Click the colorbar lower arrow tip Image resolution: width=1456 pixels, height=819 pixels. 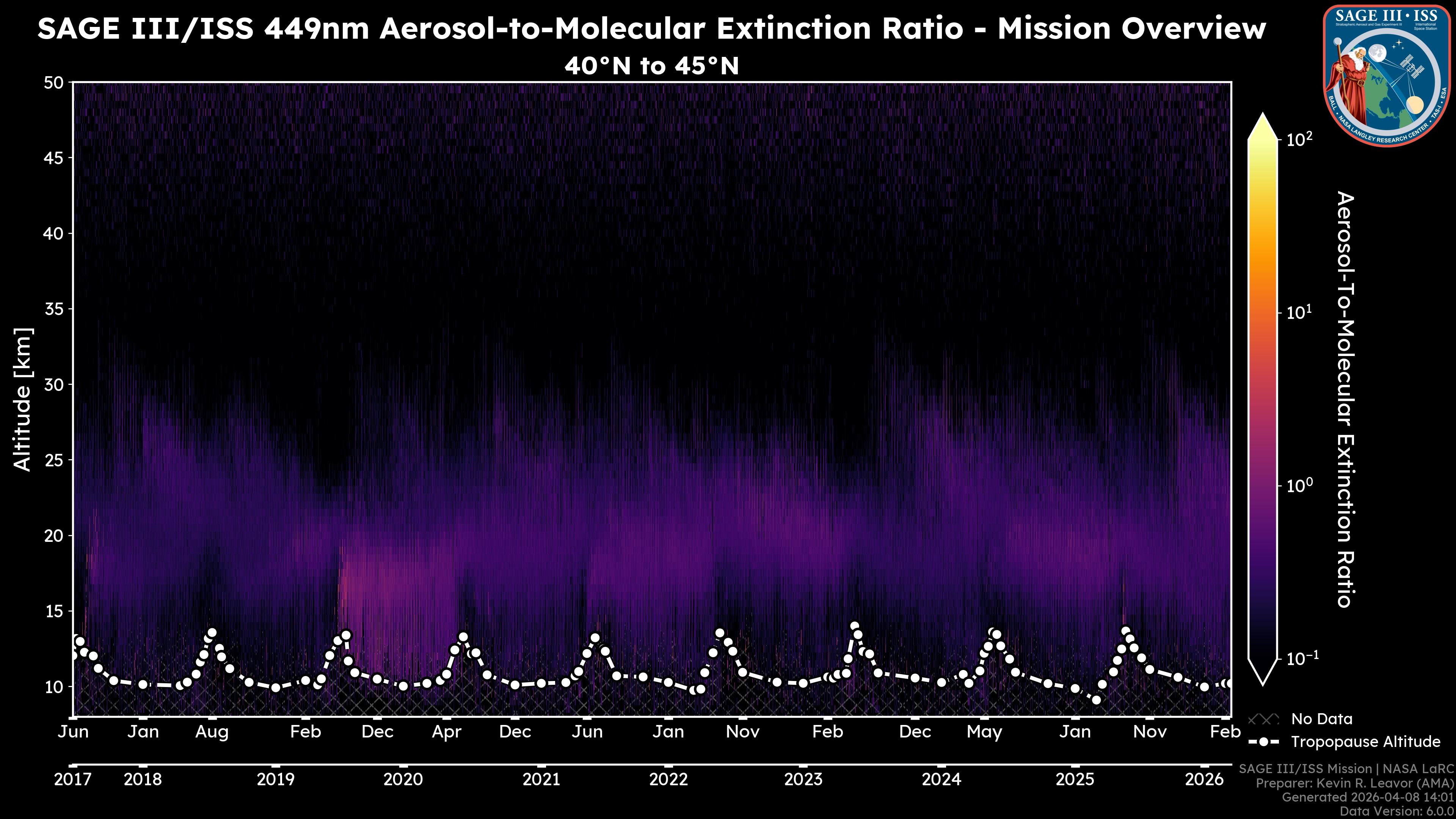1263,679
